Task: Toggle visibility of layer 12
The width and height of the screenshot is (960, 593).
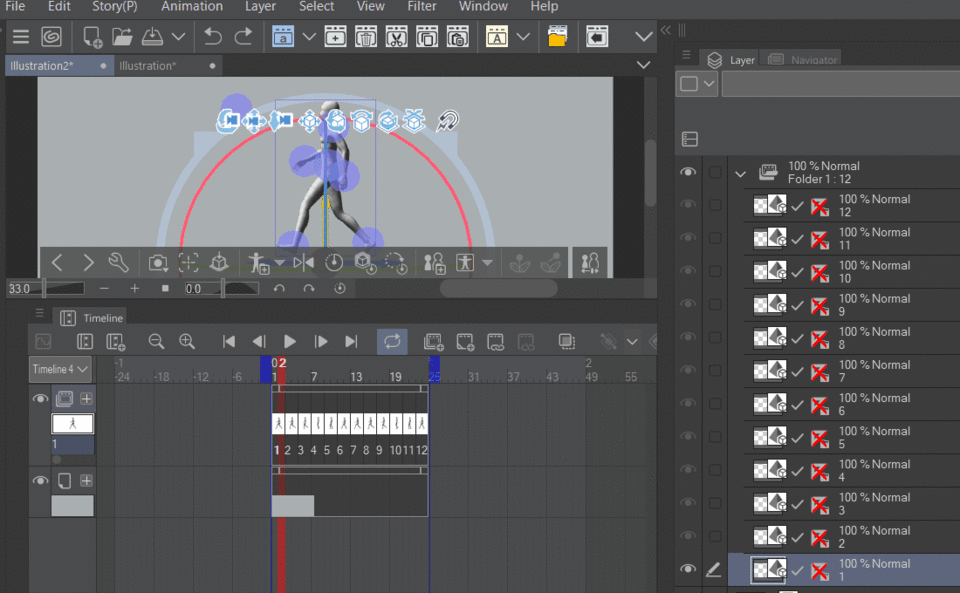Action: point(688,205)
